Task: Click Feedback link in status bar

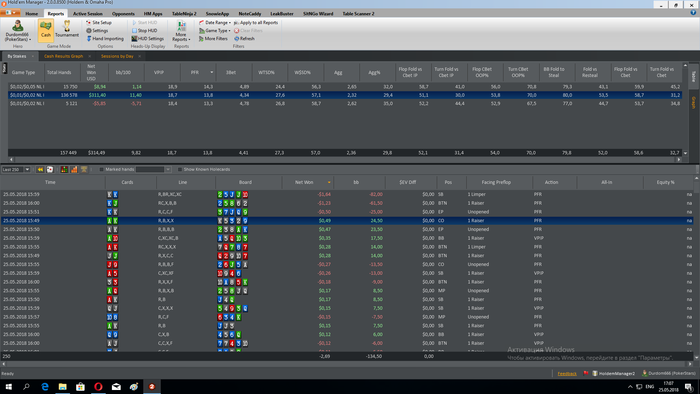Action: pos(567,373)
